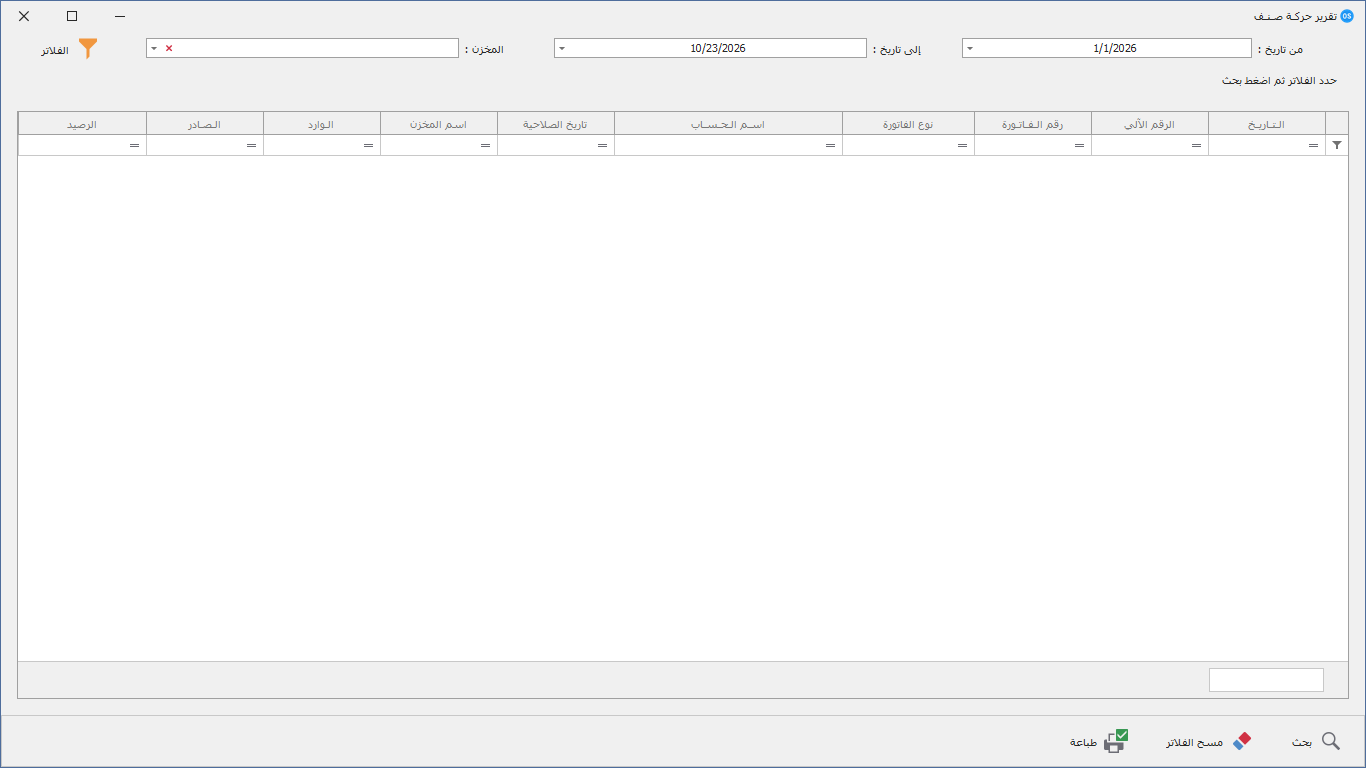Sort by اسم الحساب column header
1366x768 pixels.
click(x=728, y=124)
